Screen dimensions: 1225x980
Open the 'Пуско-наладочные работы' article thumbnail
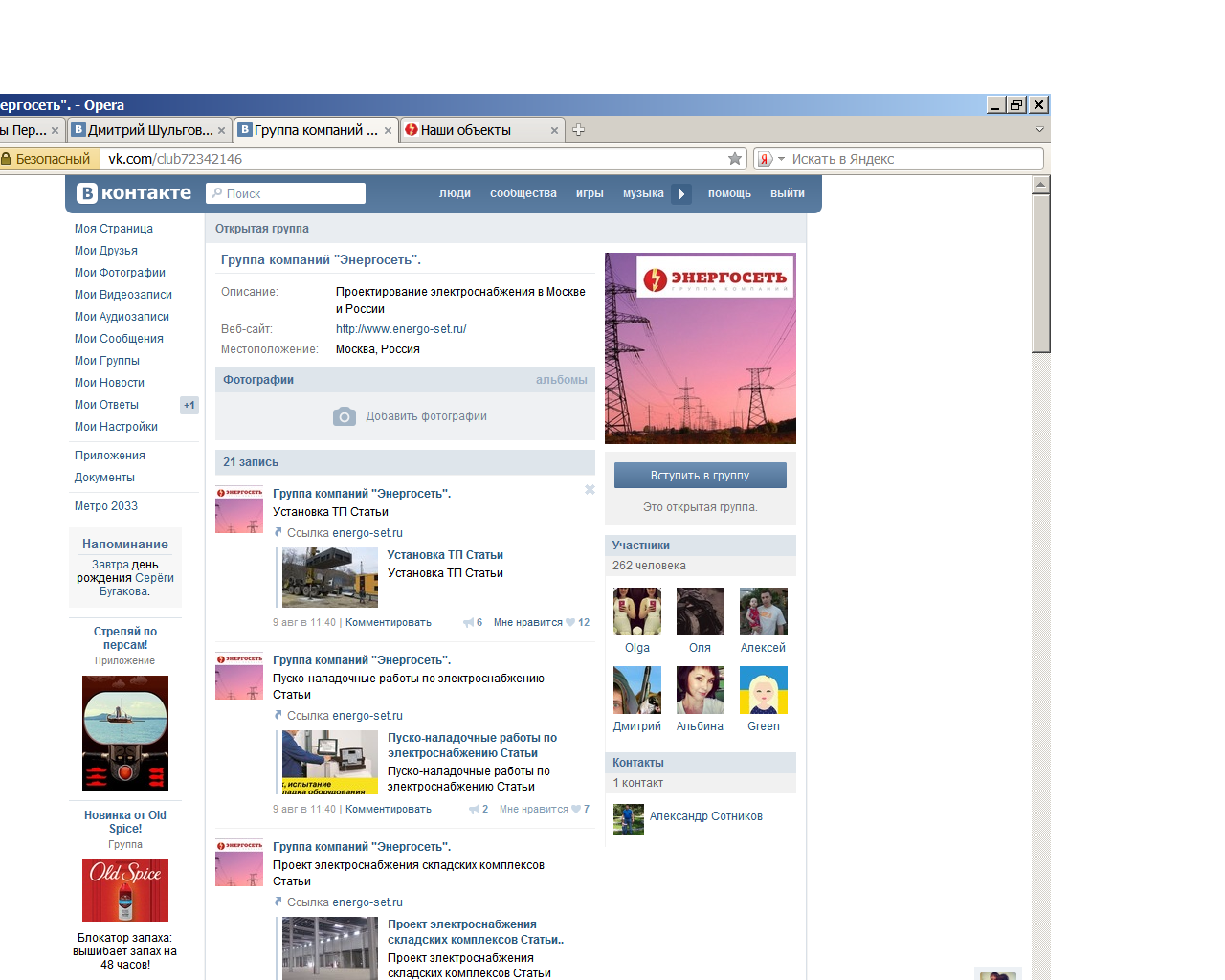pyautogui.click(x=330, y=762)
